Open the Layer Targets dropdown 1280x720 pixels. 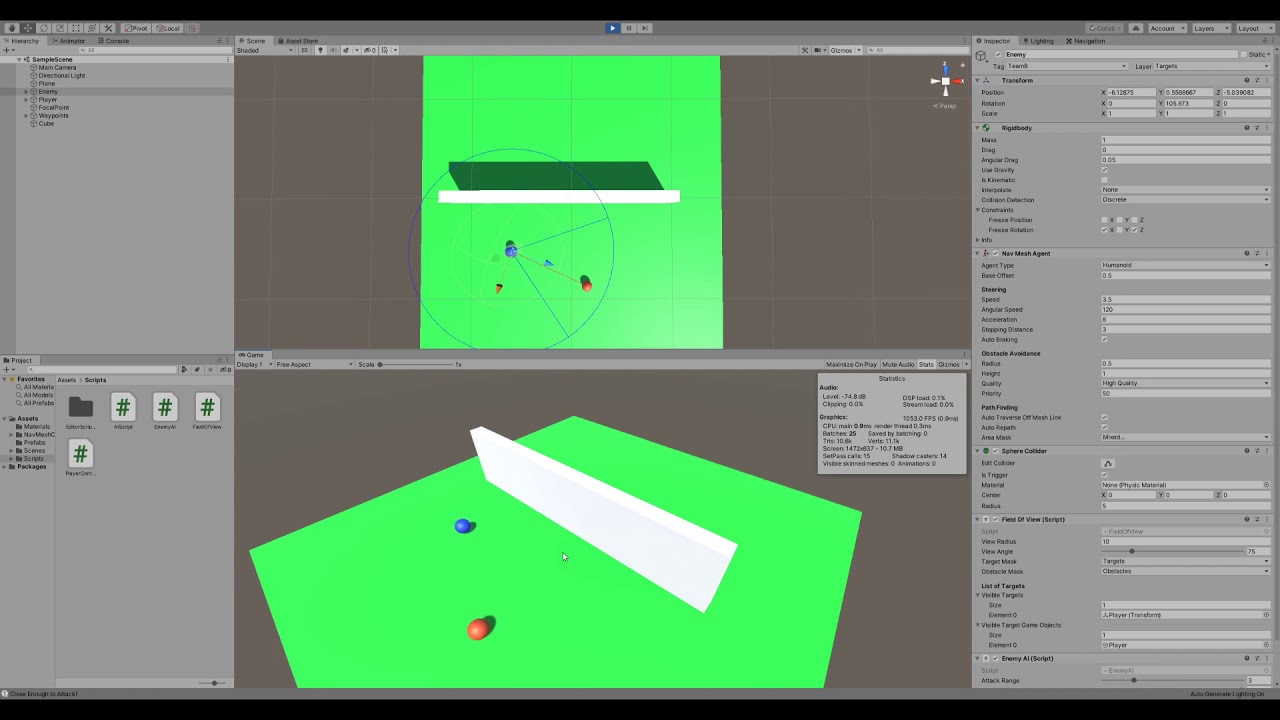1212,66
